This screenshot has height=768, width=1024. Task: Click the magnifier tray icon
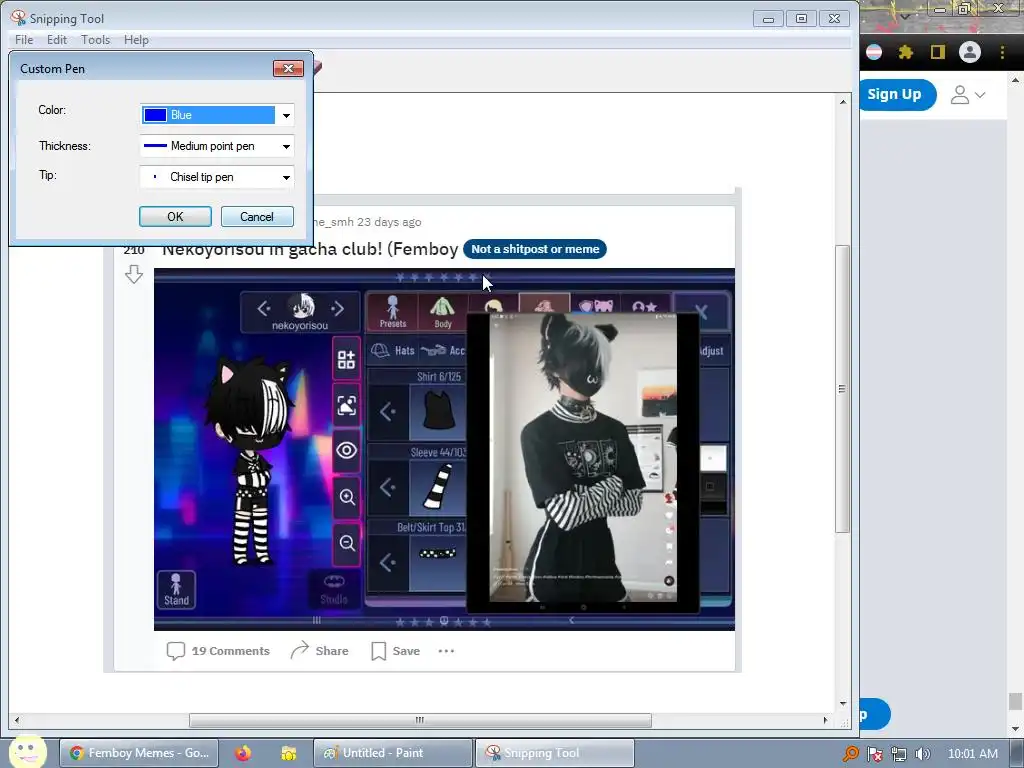click(x=850, y=754)
